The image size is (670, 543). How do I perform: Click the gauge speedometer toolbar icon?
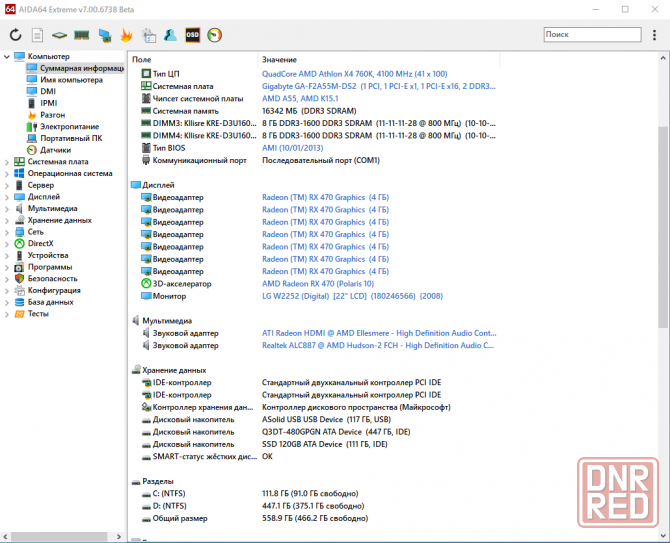point(215,35)
